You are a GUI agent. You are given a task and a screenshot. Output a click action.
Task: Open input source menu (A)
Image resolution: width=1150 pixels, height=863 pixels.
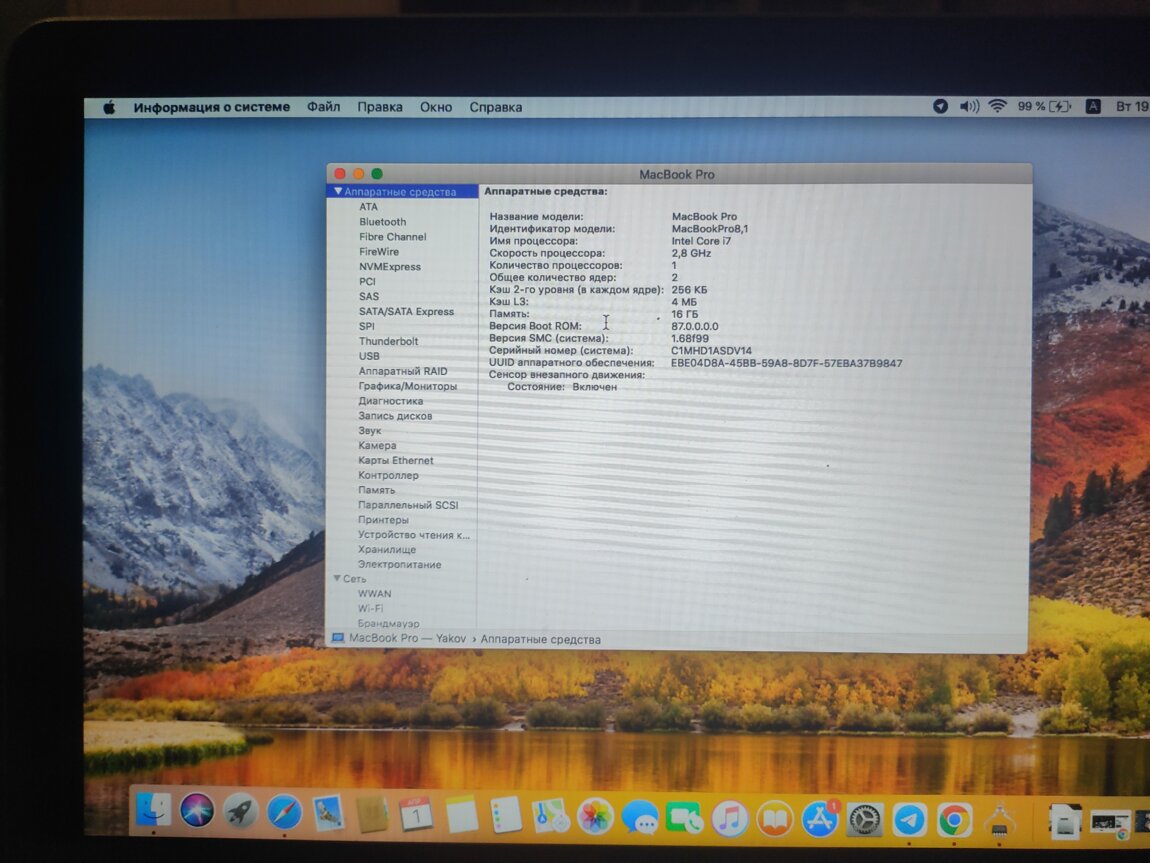[x=1093, y=106]
